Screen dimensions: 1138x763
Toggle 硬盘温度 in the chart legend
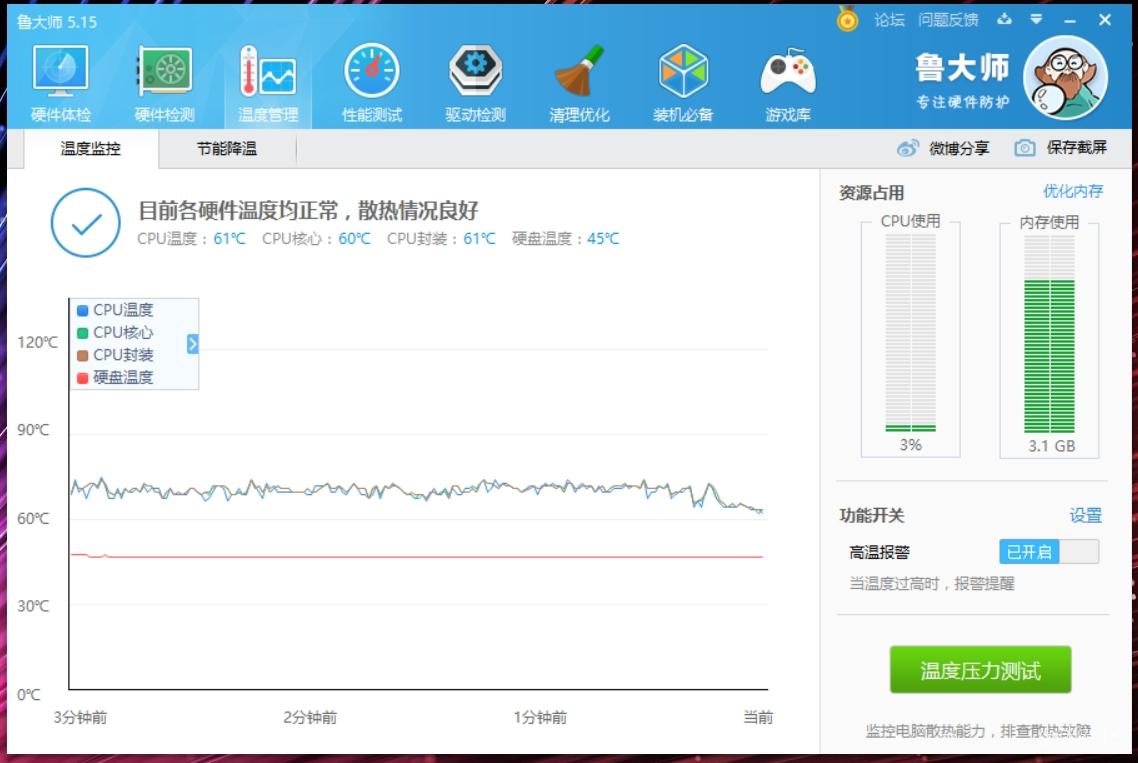(117, 376)
